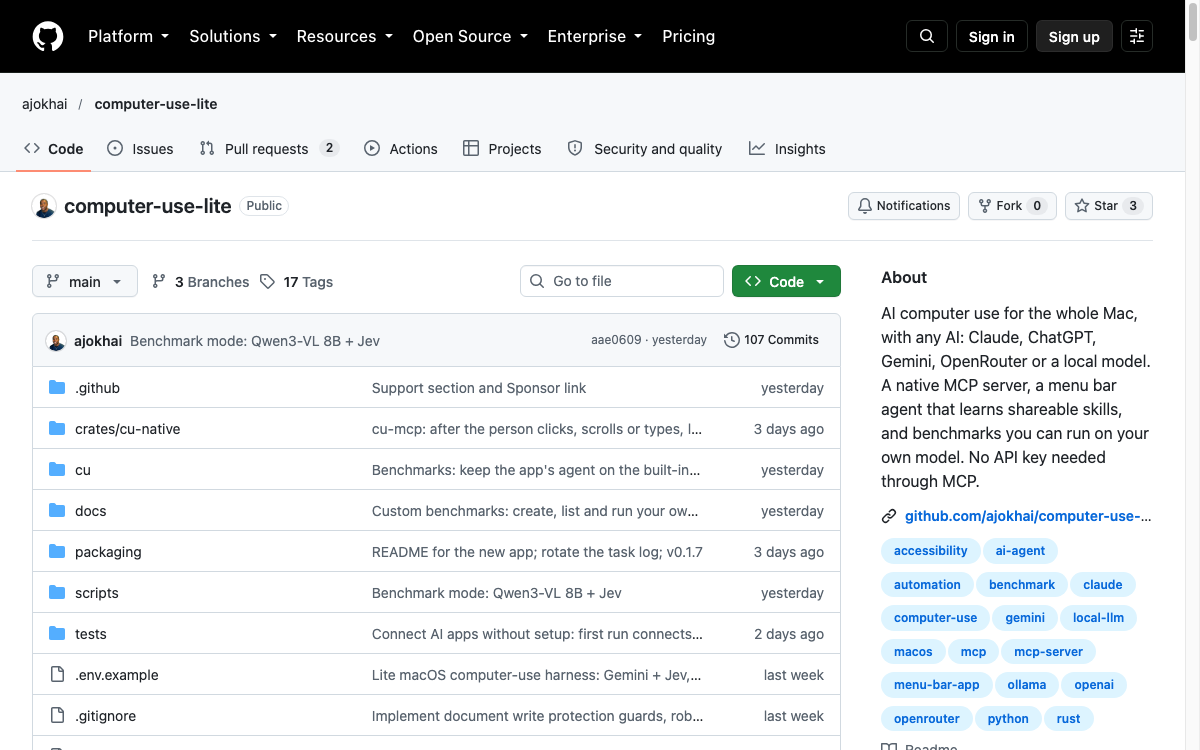Click the docs folder icon

(57, 511)
